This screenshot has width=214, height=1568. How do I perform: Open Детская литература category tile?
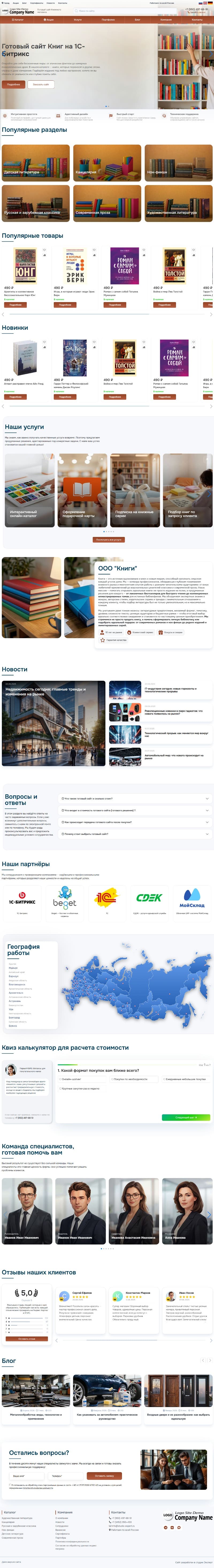[x=35, y=163]
